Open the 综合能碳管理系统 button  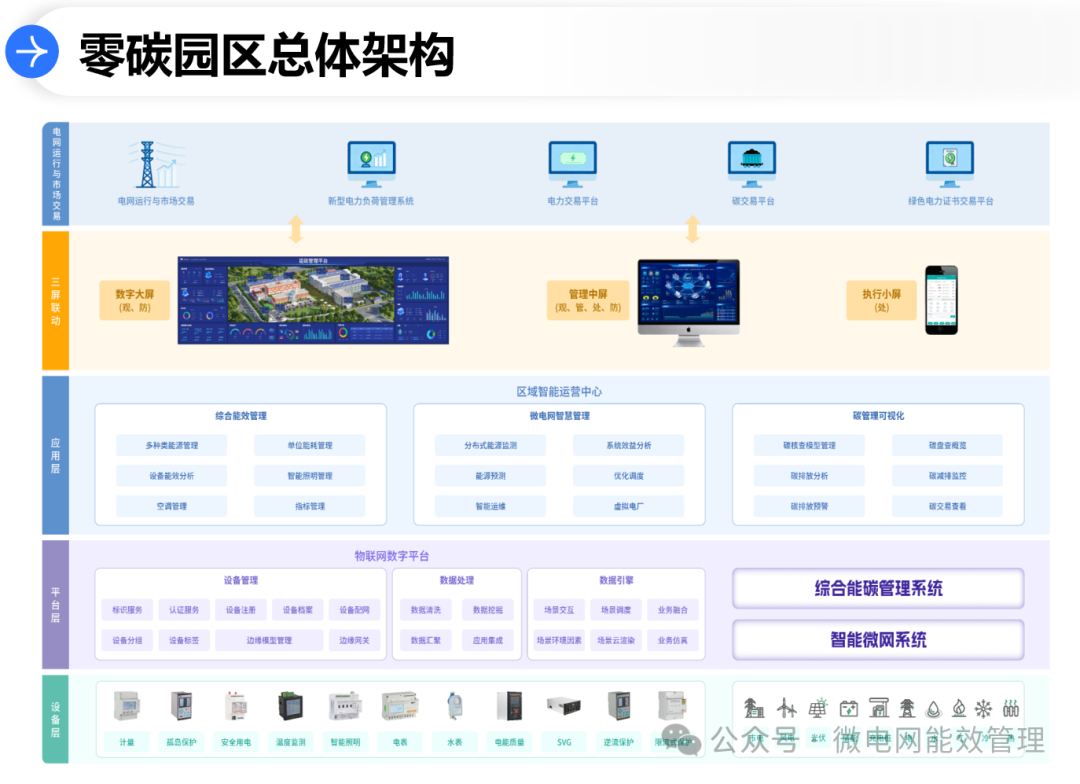pos(878,589)
